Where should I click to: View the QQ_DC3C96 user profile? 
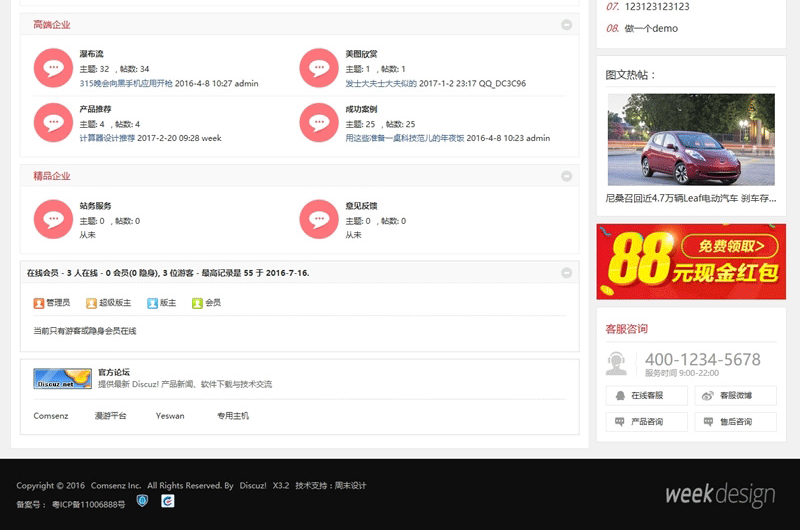pos(502,83)
